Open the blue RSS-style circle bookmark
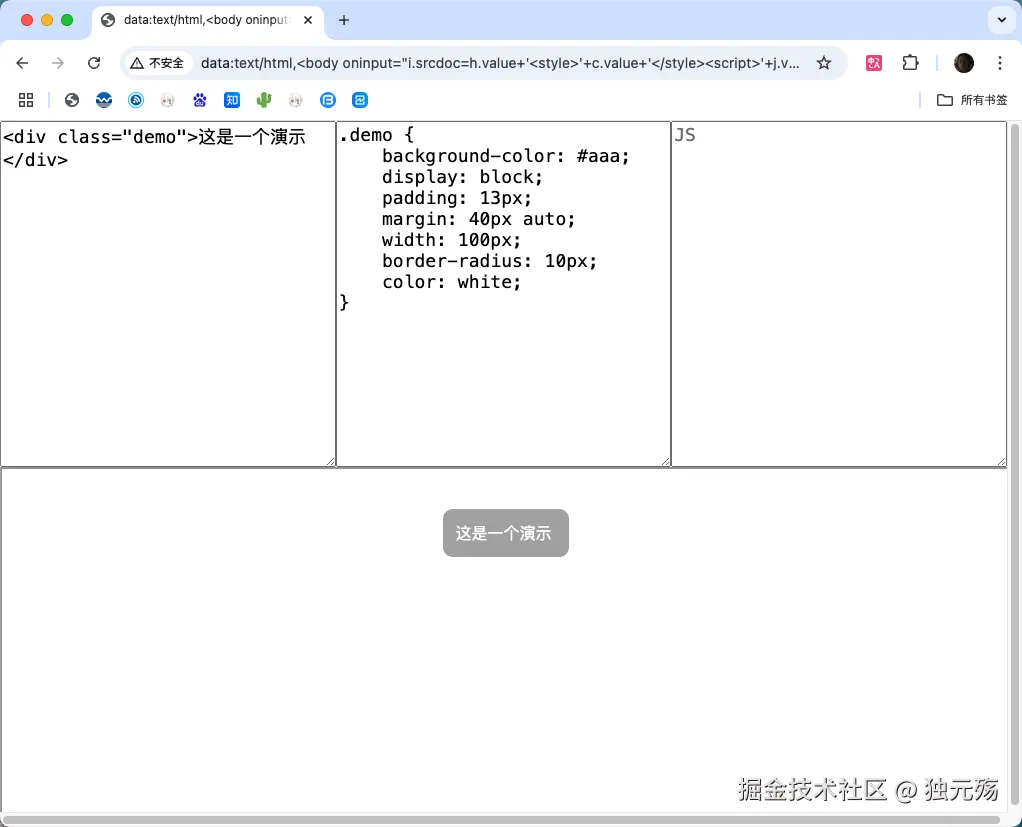The image size is (1022, 827). [x=136, y=100]
